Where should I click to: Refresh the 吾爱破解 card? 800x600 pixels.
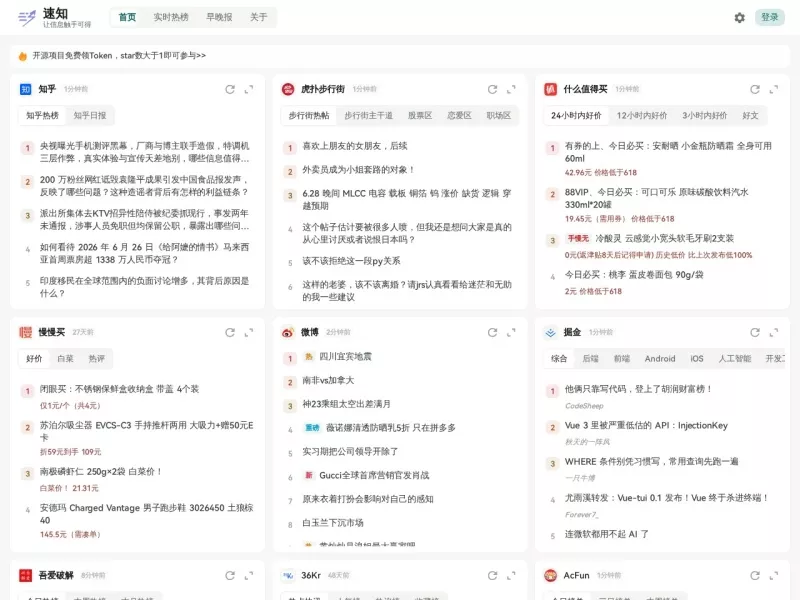(230, 576)
